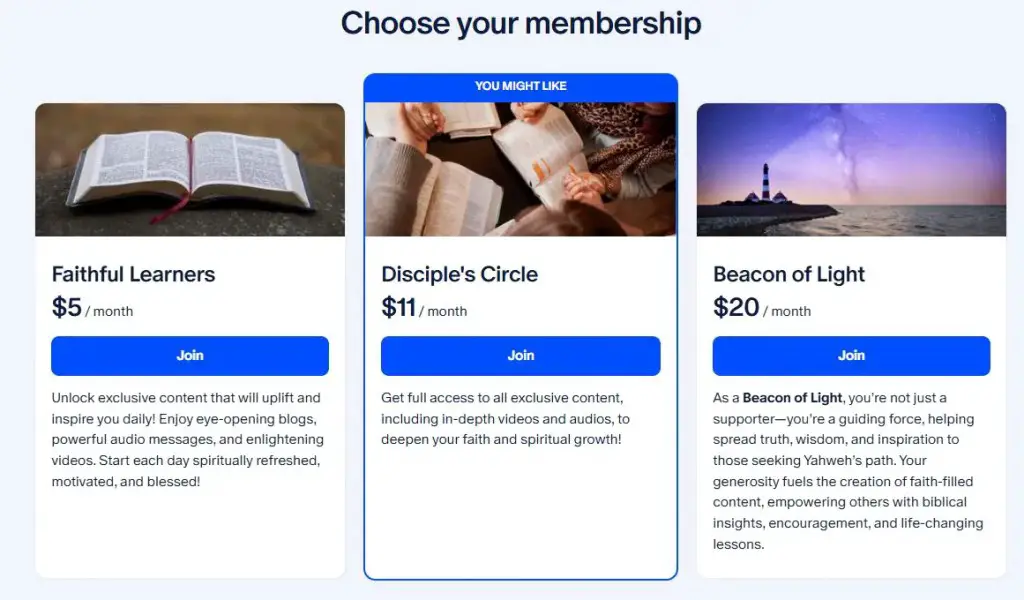Screen dimensions: 1024x600
Task: Click Join on the Beacon of Light plan
Action: (850, 355)
